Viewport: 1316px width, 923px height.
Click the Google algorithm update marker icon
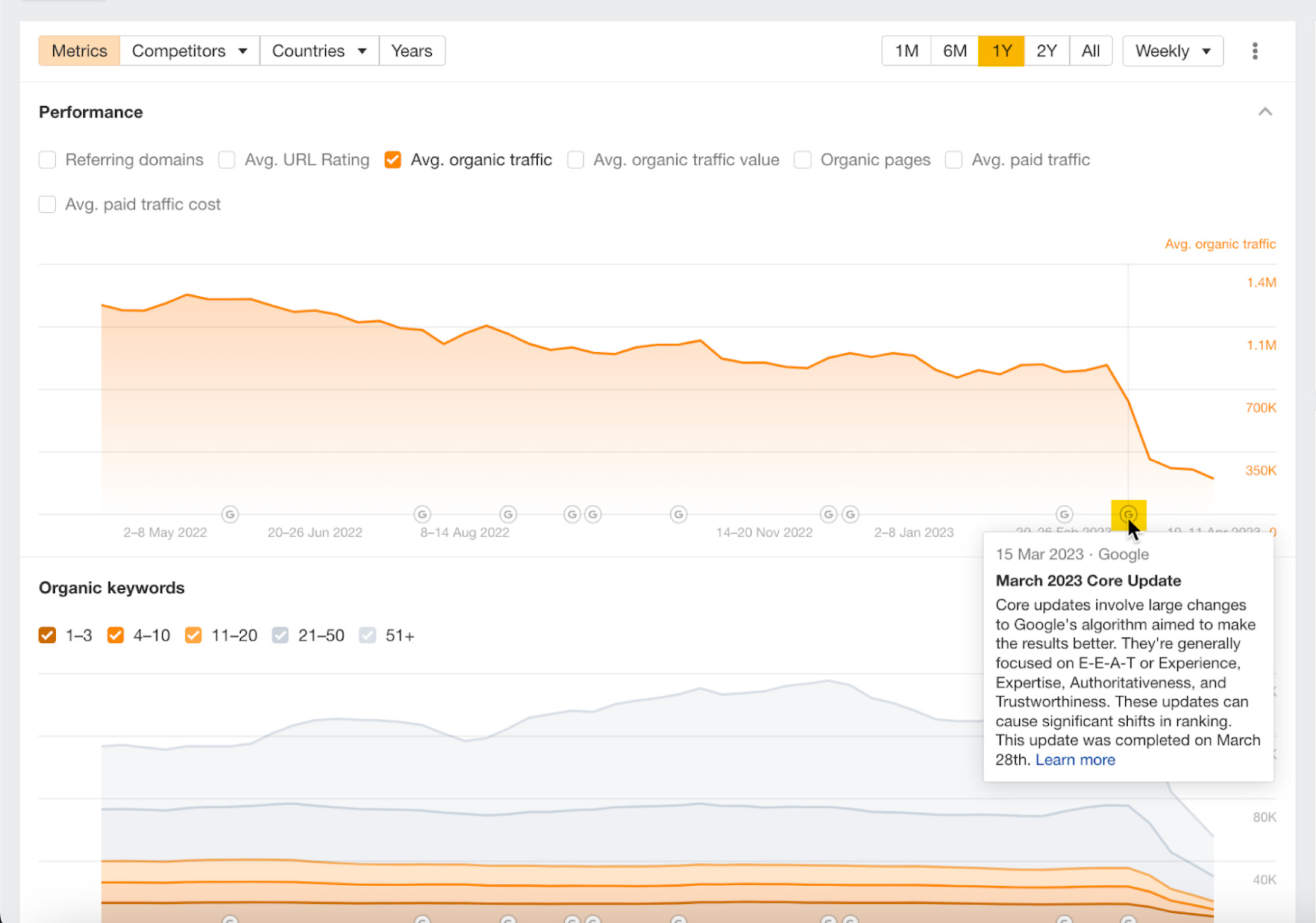[x=1128, y=514]
